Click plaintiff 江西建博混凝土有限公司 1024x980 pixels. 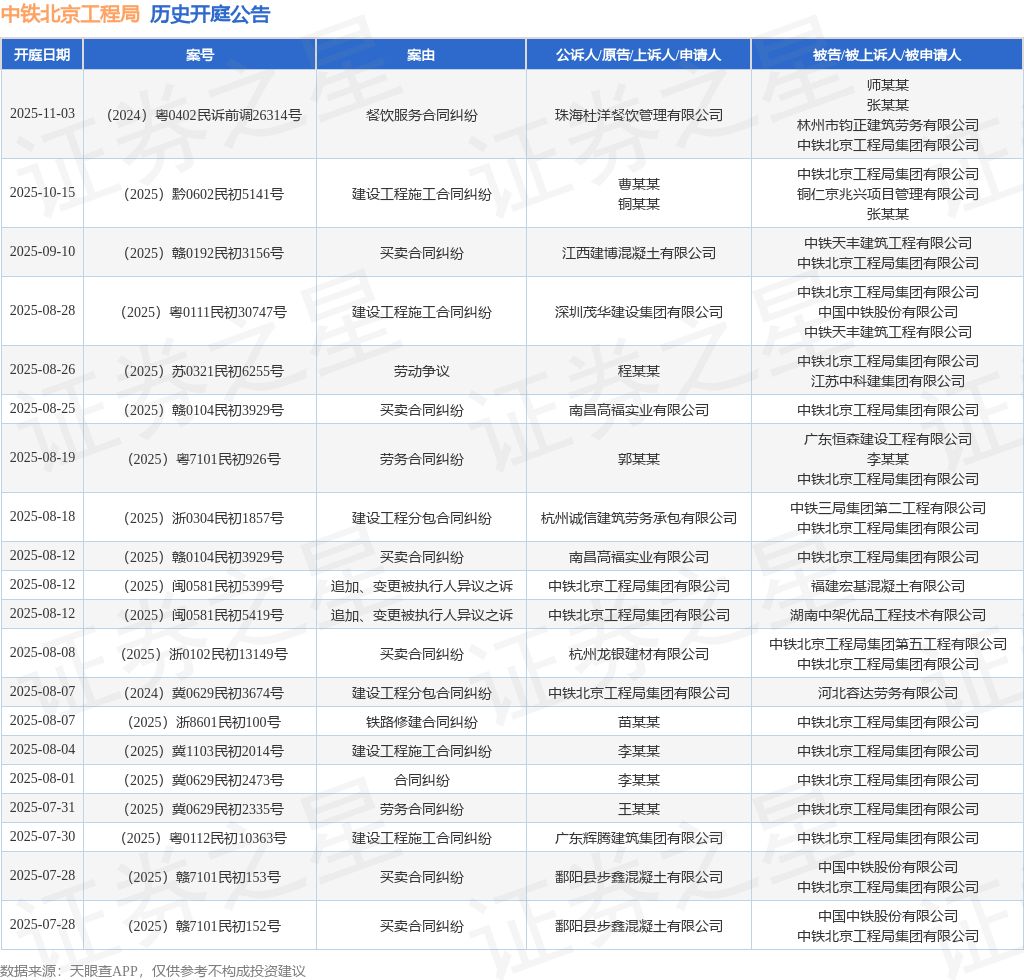click(x=639, y=253)
